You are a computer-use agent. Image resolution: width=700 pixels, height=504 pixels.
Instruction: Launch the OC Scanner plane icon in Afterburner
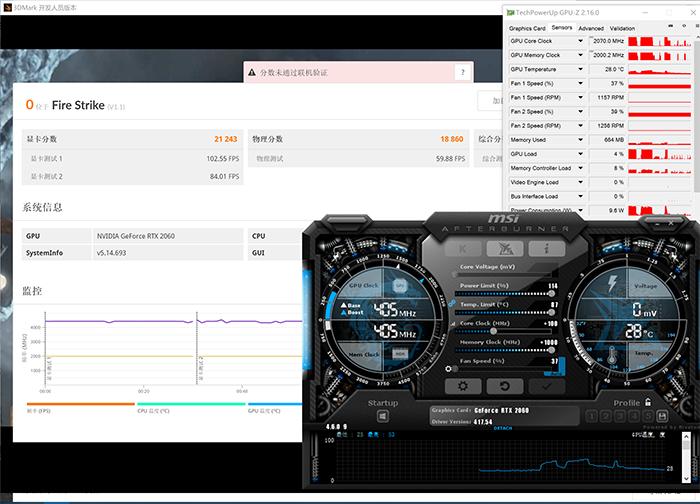point(505,249)
